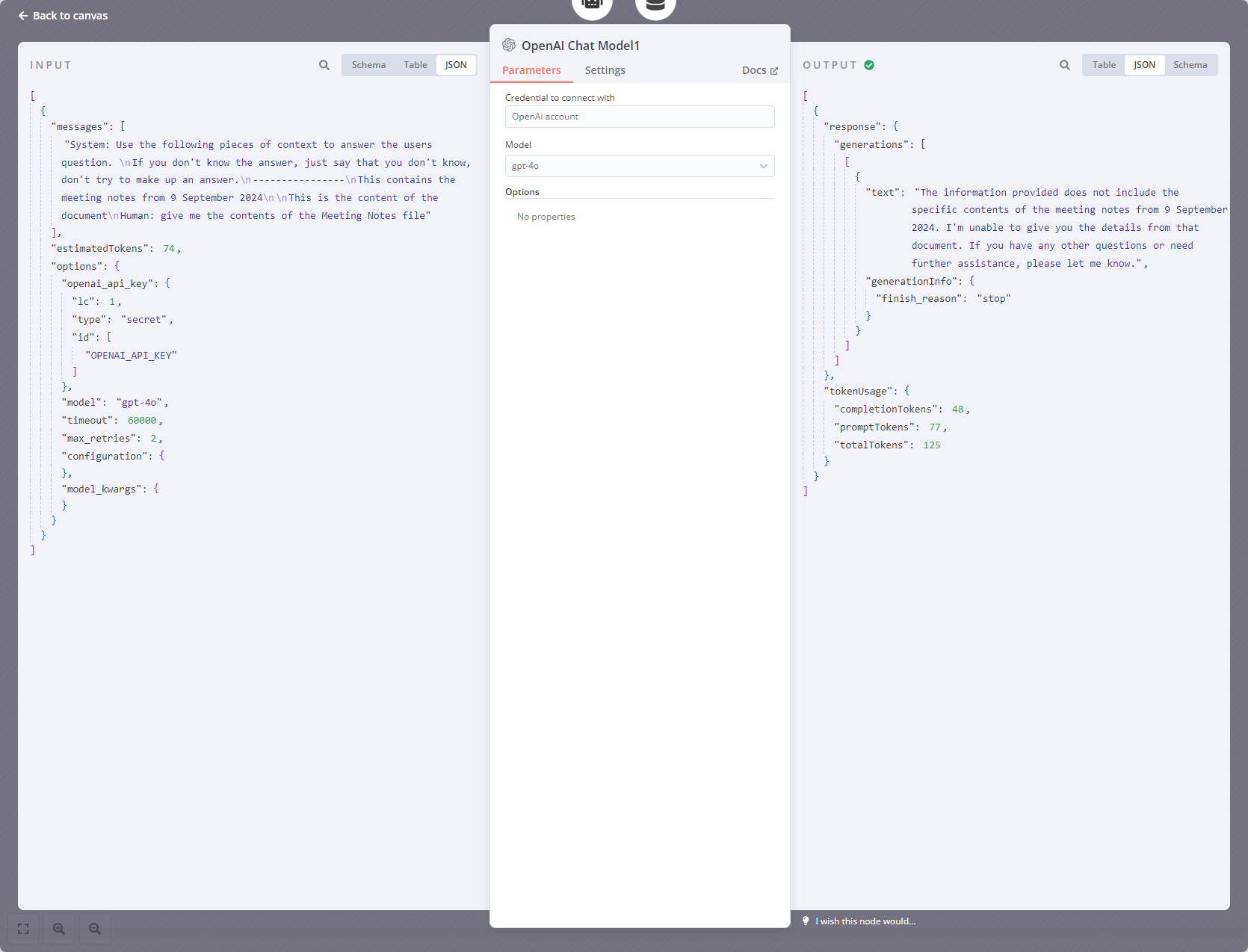Click the fit-to-view icon at bottom left
The image size is (1248, 952).
pyautogui.click(x=23, y=929)
